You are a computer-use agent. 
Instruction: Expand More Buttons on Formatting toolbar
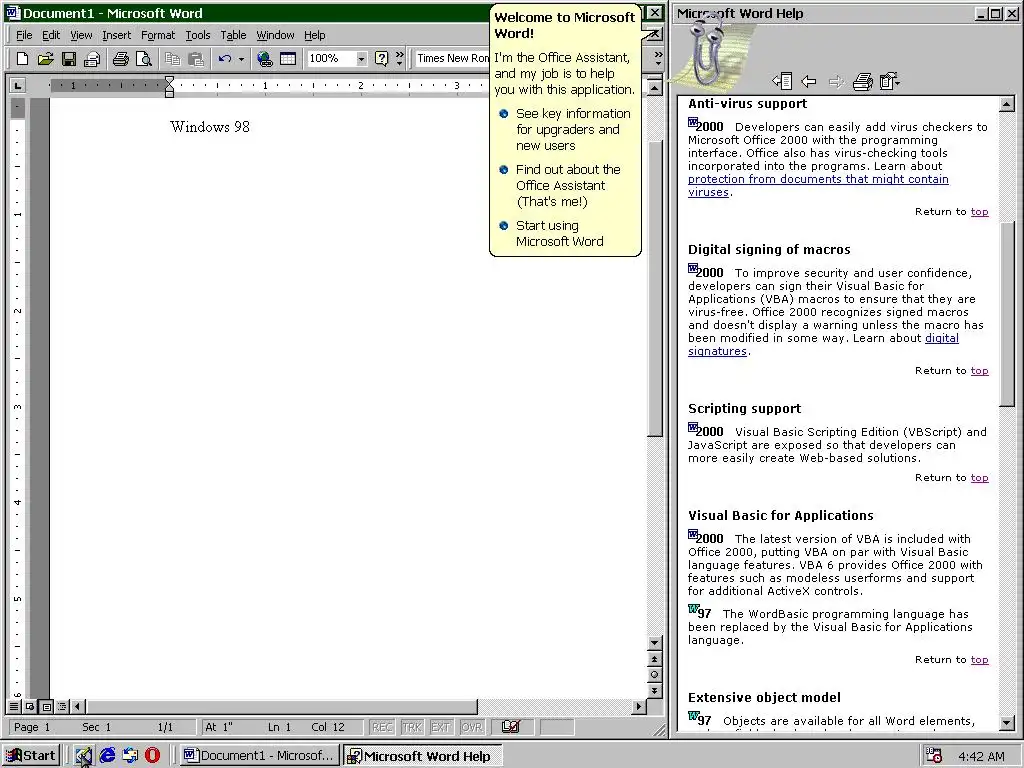[x=658, y=59]
